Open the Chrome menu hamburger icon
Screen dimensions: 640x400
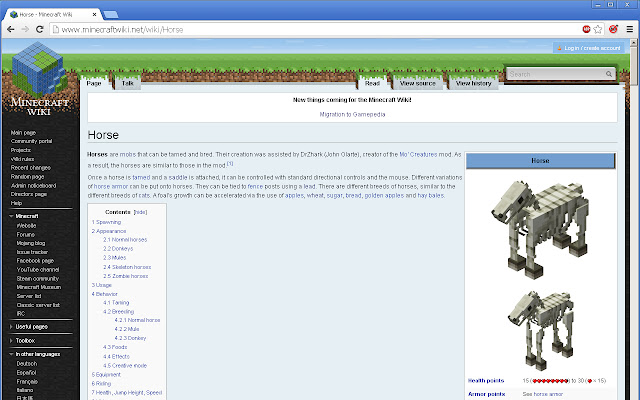pyautogui.click(x=630, y=29)
